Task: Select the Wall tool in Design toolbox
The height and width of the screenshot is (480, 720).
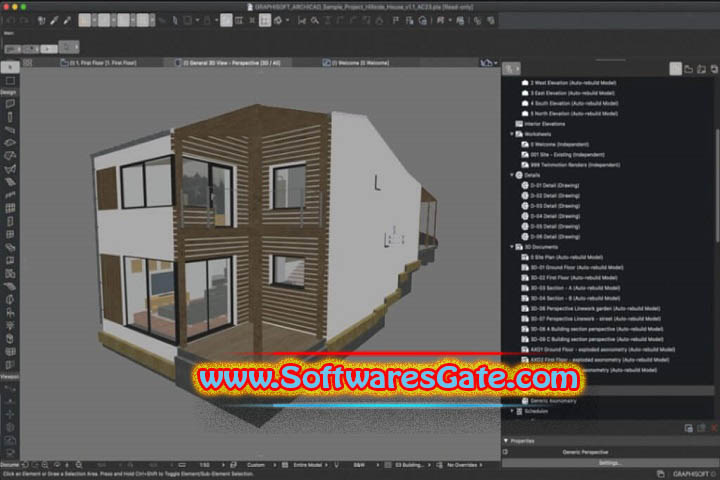Action: tap(10, 104)
